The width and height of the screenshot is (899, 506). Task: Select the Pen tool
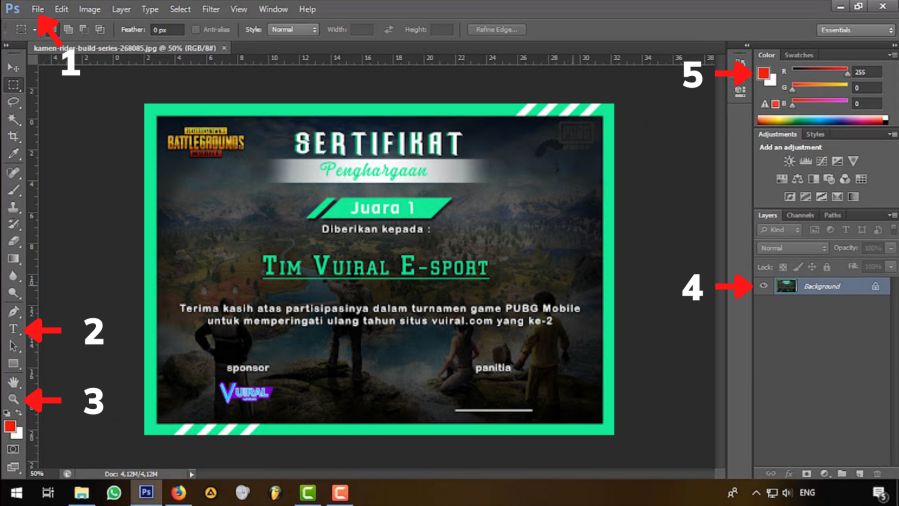click(13, 312)
